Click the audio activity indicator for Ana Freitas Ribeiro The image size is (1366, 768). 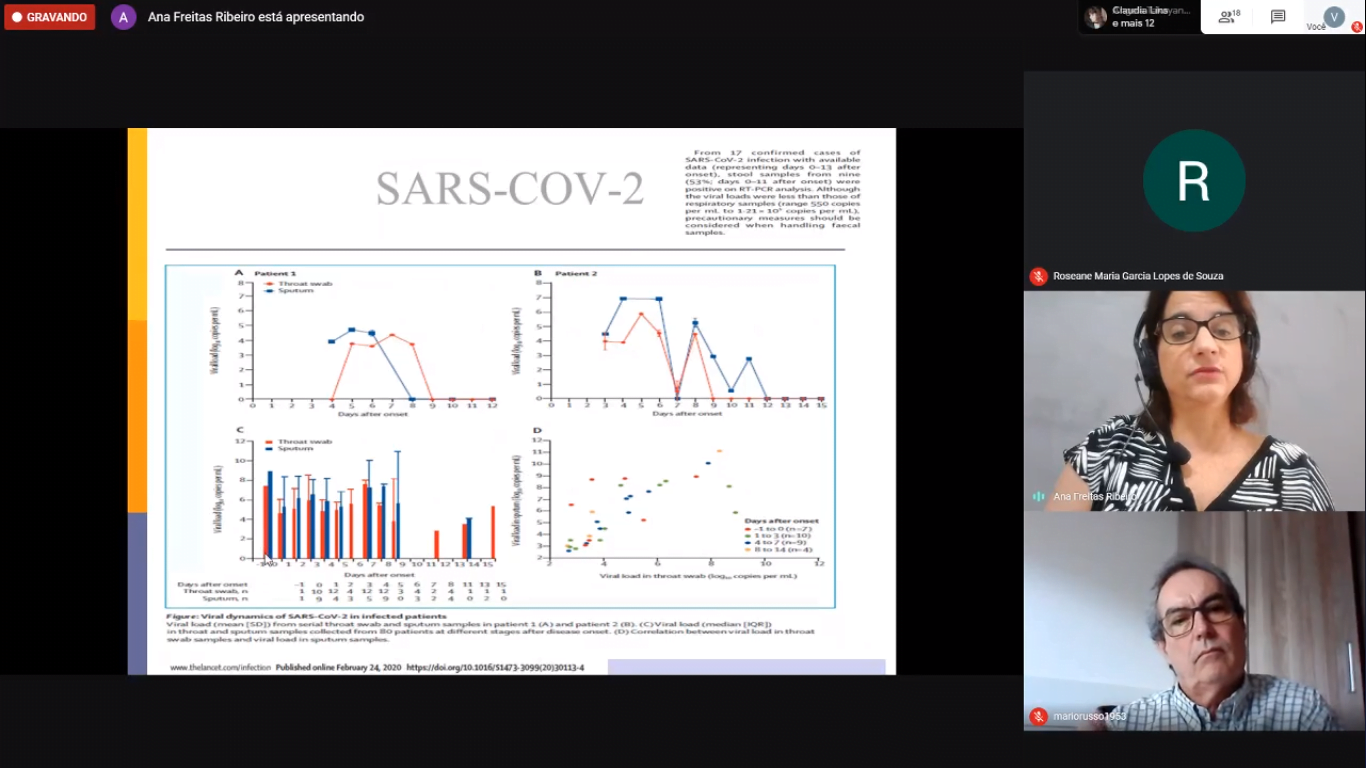[x=1039, y=496]
